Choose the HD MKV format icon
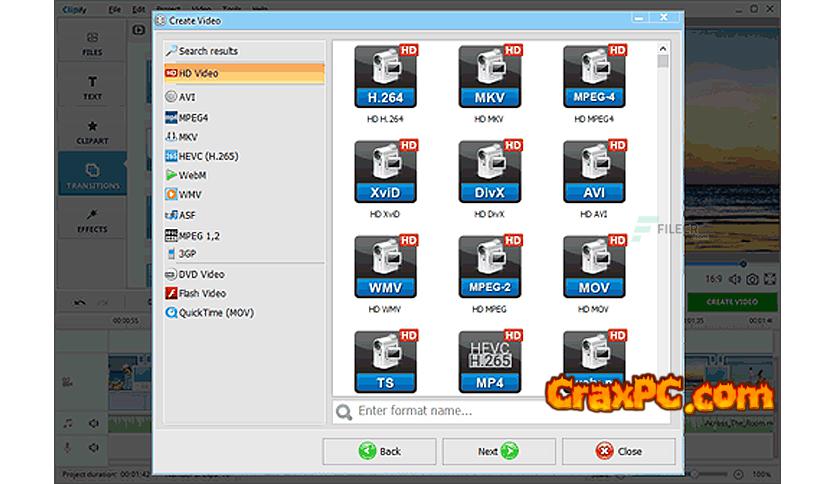The image size is (836, 484). 490,78
